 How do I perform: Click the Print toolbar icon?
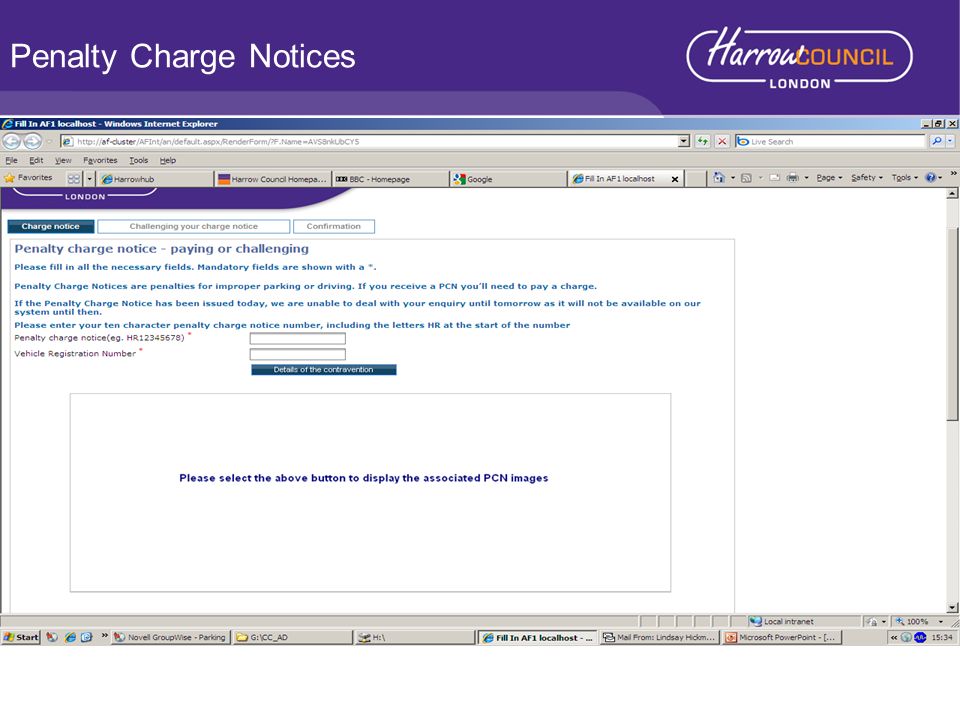tap(793, 178)
